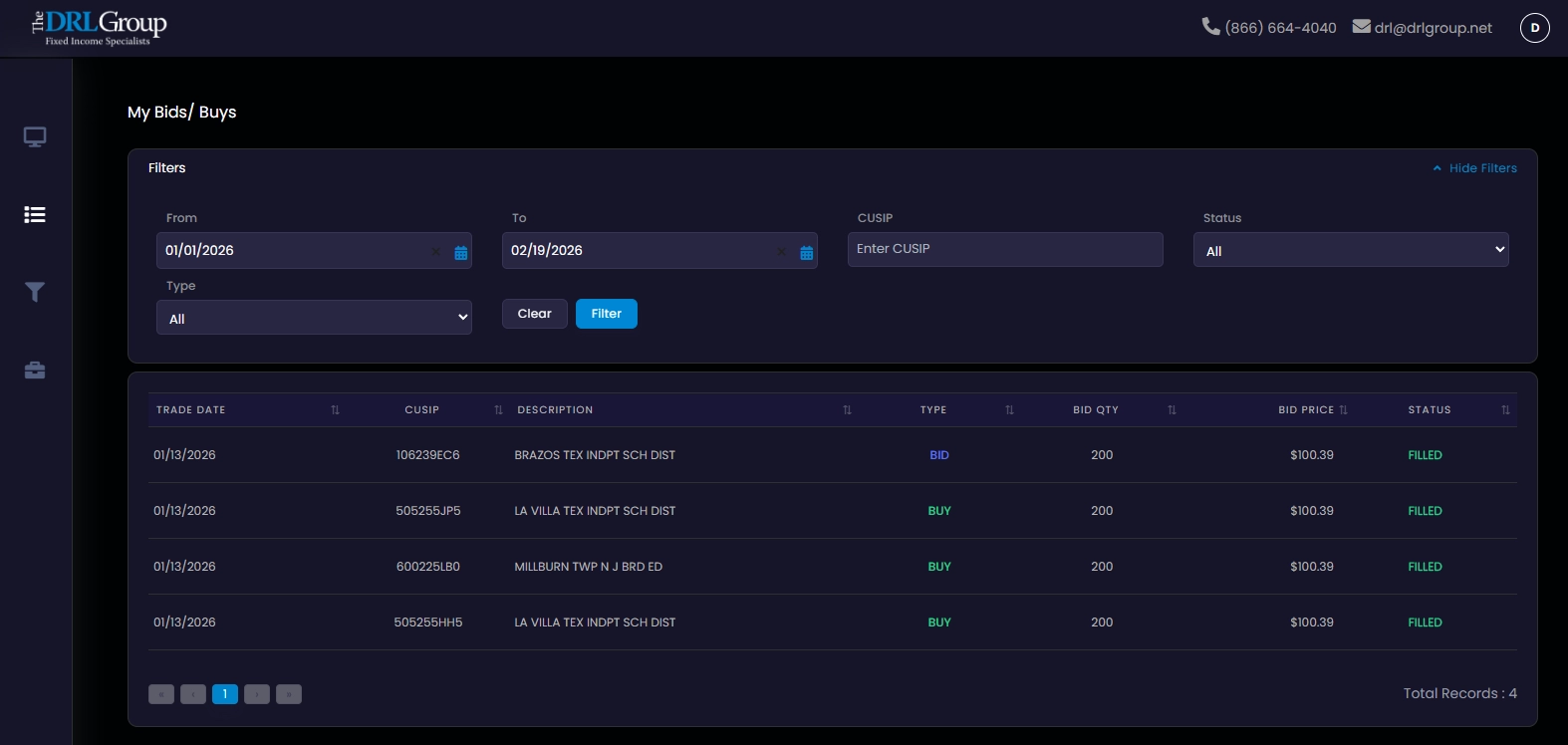Click the Enter CUSIP input field
The image size is (1568, 745).
click(1004, 249)
